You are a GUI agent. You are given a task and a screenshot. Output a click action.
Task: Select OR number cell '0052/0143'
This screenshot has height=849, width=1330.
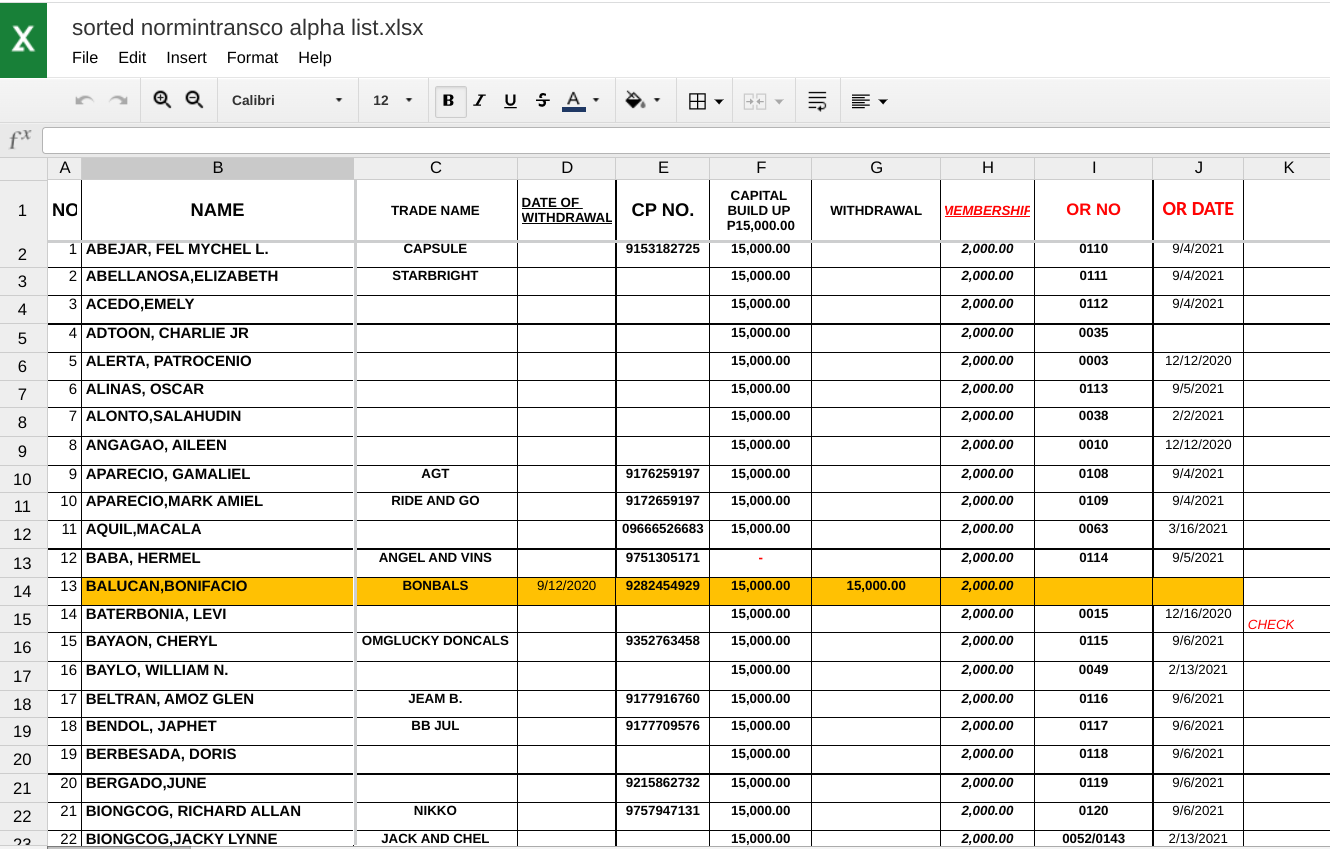pyautogui.click(x=1094, y=839)
